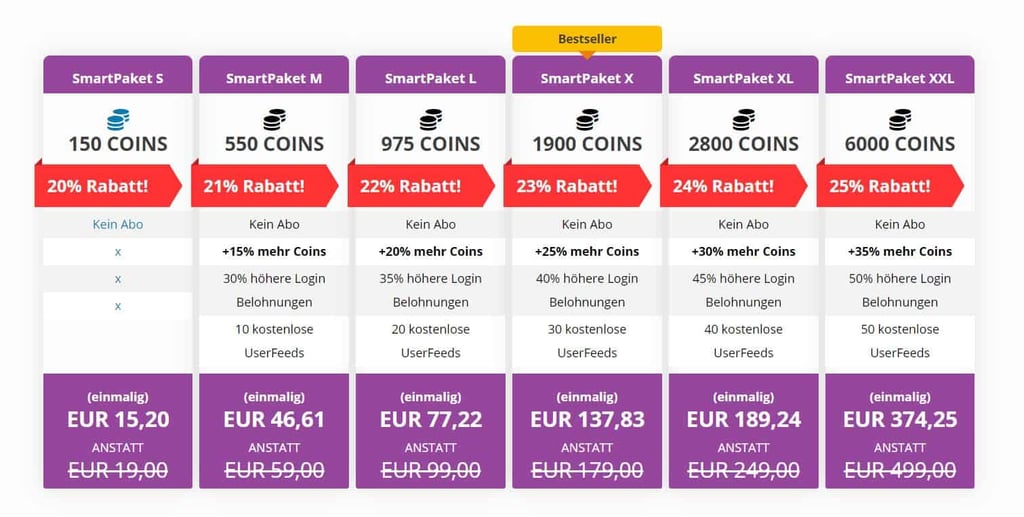
Task: Click the yellow Bestseller badge
Action: point(587,39)
